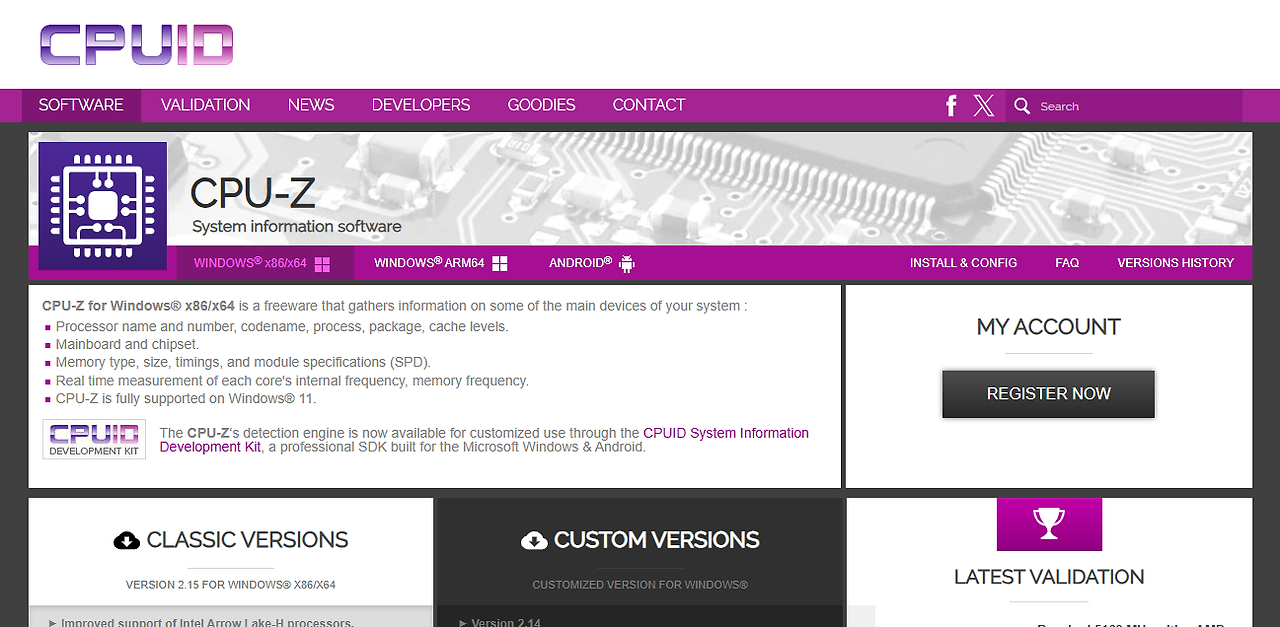Click 'VERSION 2.15 FOR WINDOWS® X86/X64' text

click(x=230, y=585)
